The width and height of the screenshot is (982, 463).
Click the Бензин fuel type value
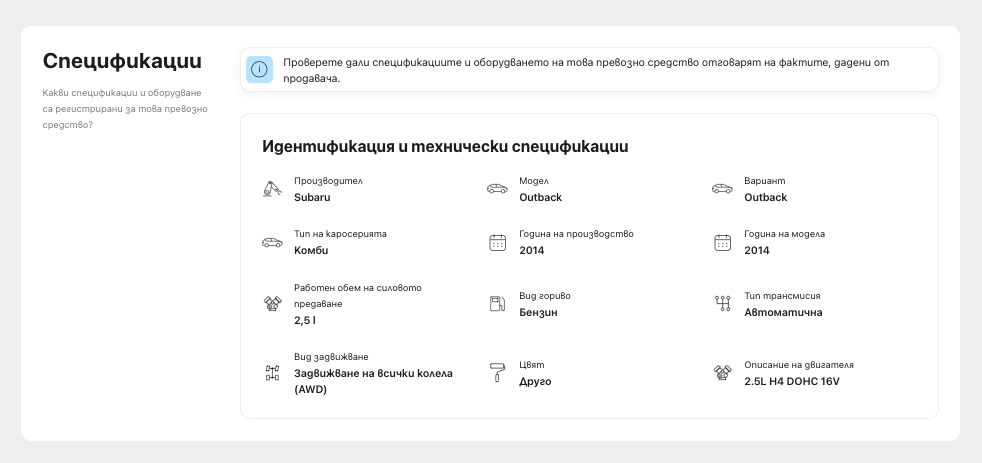click(x=538, y=313)
